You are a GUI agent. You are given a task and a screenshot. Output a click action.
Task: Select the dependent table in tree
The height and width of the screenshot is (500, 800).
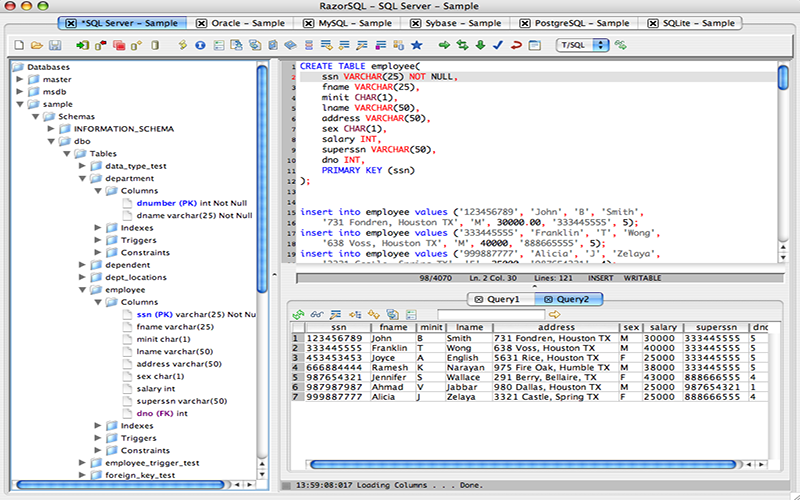click(128, 265)
